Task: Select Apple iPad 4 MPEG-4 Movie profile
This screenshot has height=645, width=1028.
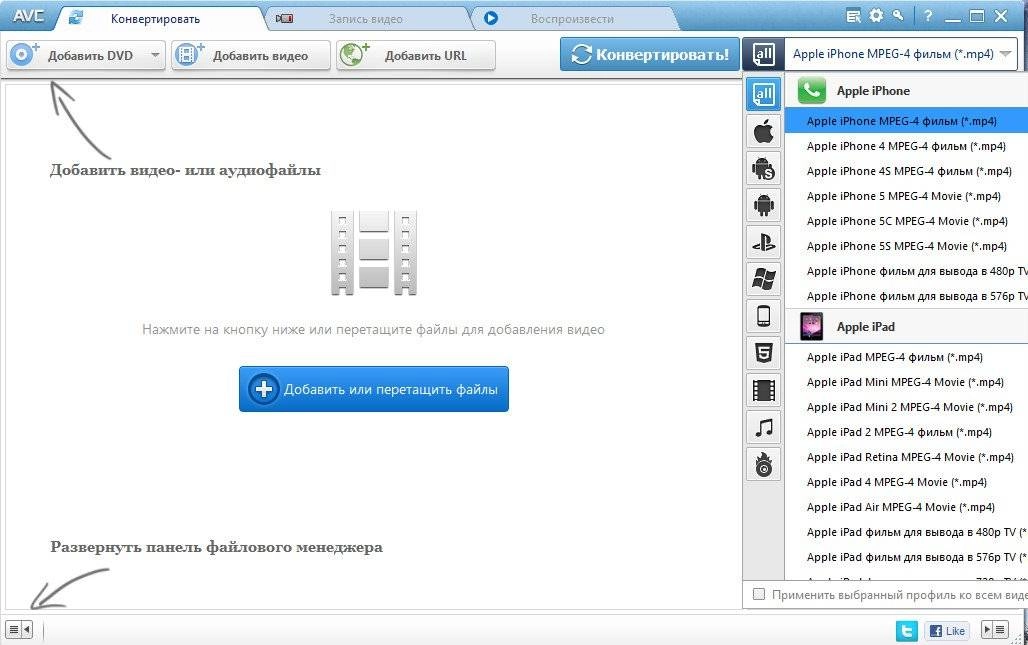Action: tap(906, 482)
